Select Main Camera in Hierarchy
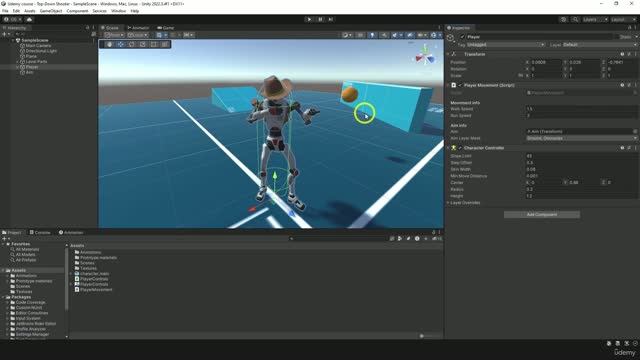Viewport: 640px width, 360px height. pyautogui.click(x=38, y=46)
